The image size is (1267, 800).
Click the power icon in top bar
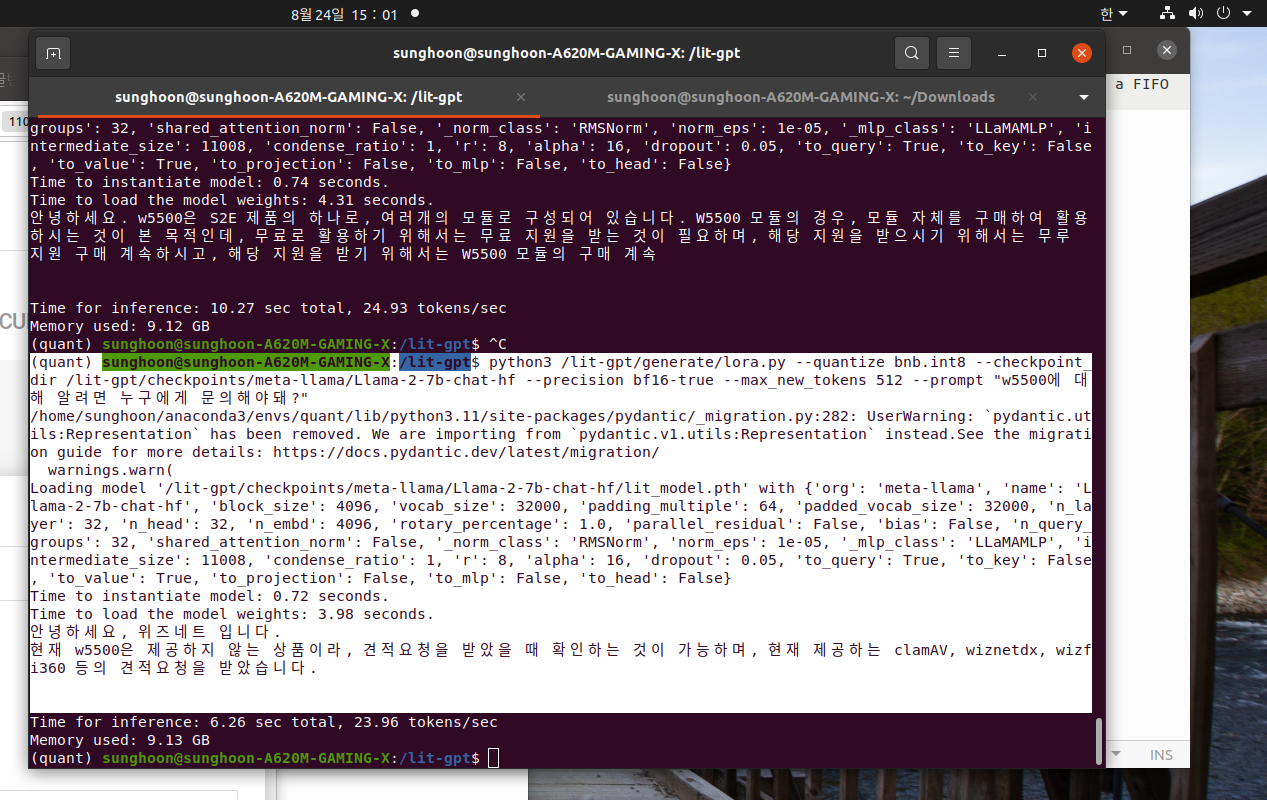tap(1222, 14)
